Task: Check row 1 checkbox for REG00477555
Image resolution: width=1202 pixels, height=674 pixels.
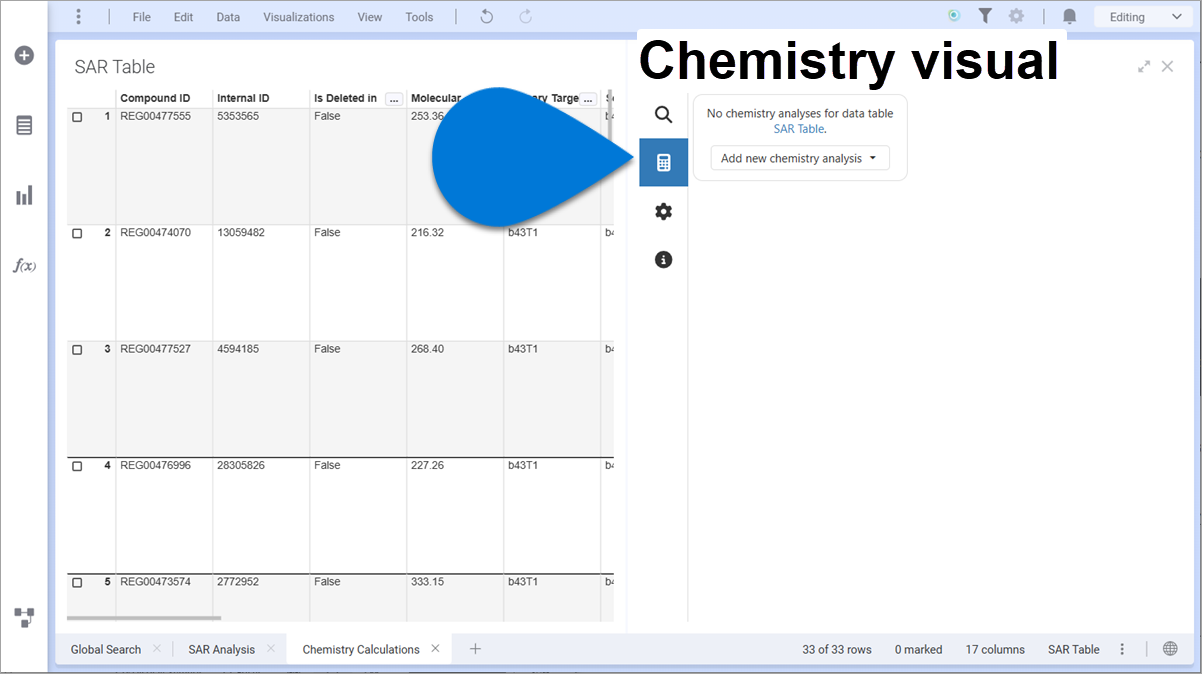Action: [x=76, y=115]
